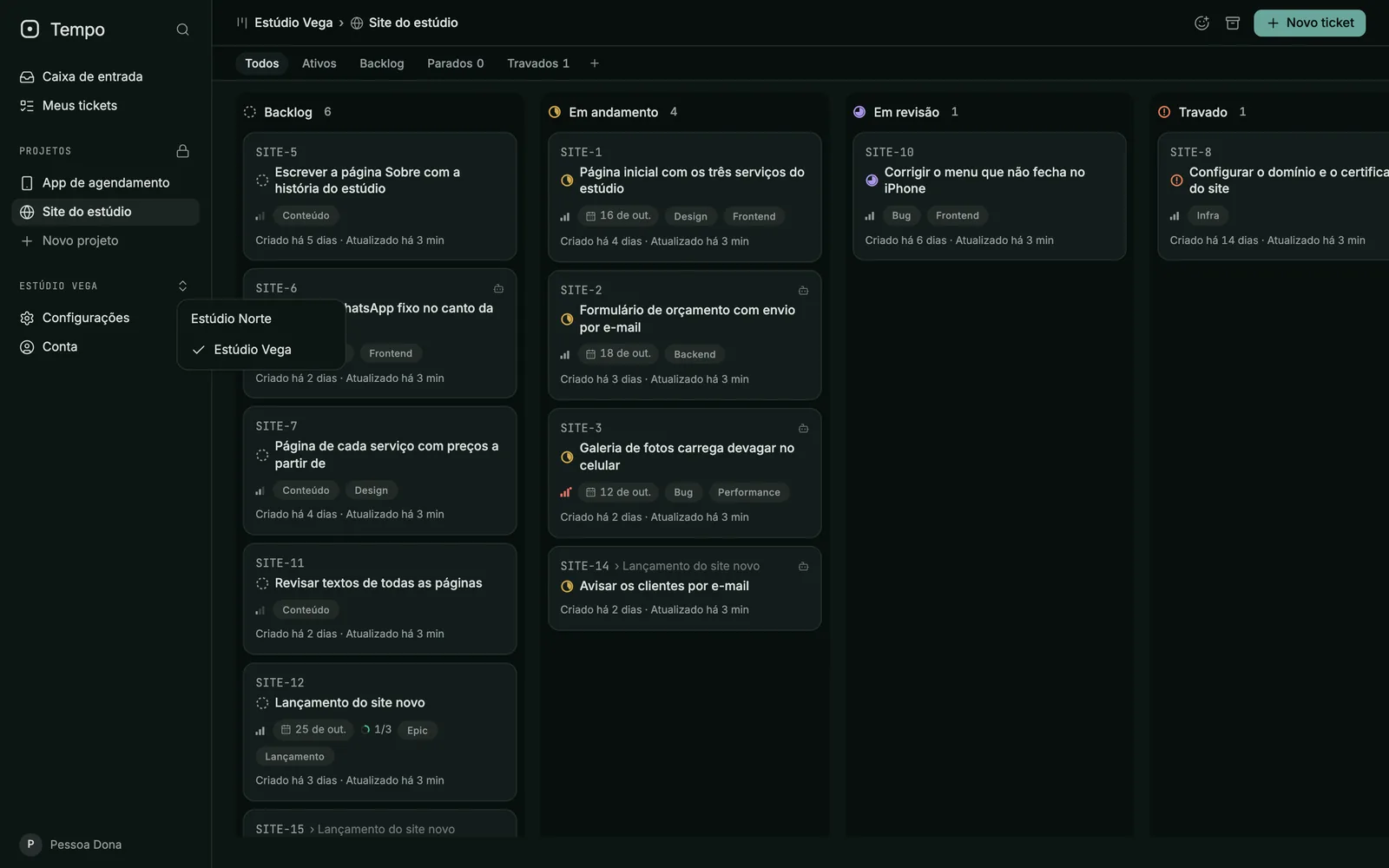Open the App de agendamento project
Image resolution: width=1389 pixels, height=868 pixels.
click(x=105, y=183)
